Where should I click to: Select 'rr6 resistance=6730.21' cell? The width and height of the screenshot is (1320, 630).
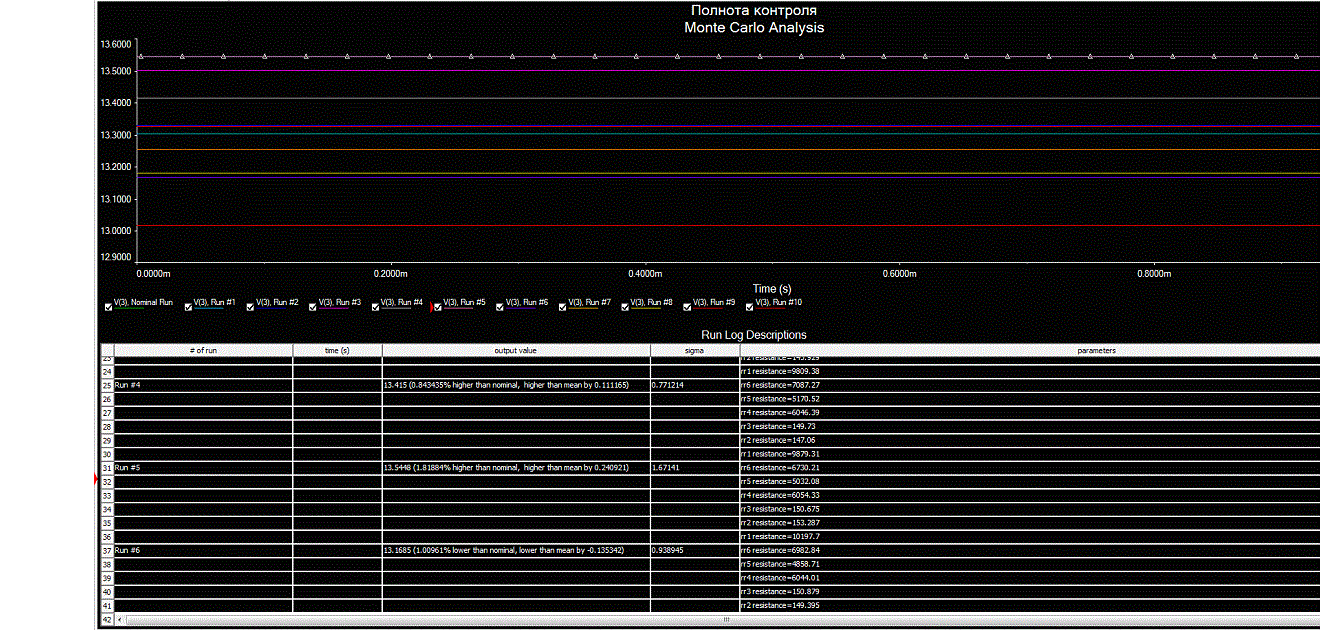1030,468
